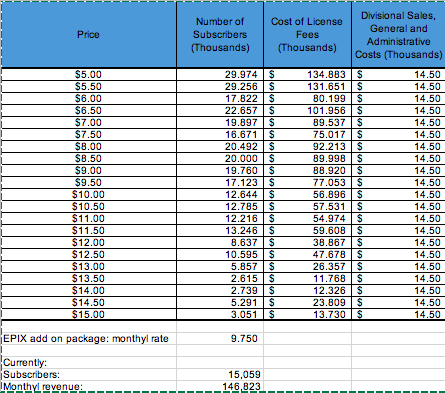The height and width of the screenshot is (393, 445).
Task: Click the $8.50 price cell
Action: pyautogui.click(x=89, y=159)
